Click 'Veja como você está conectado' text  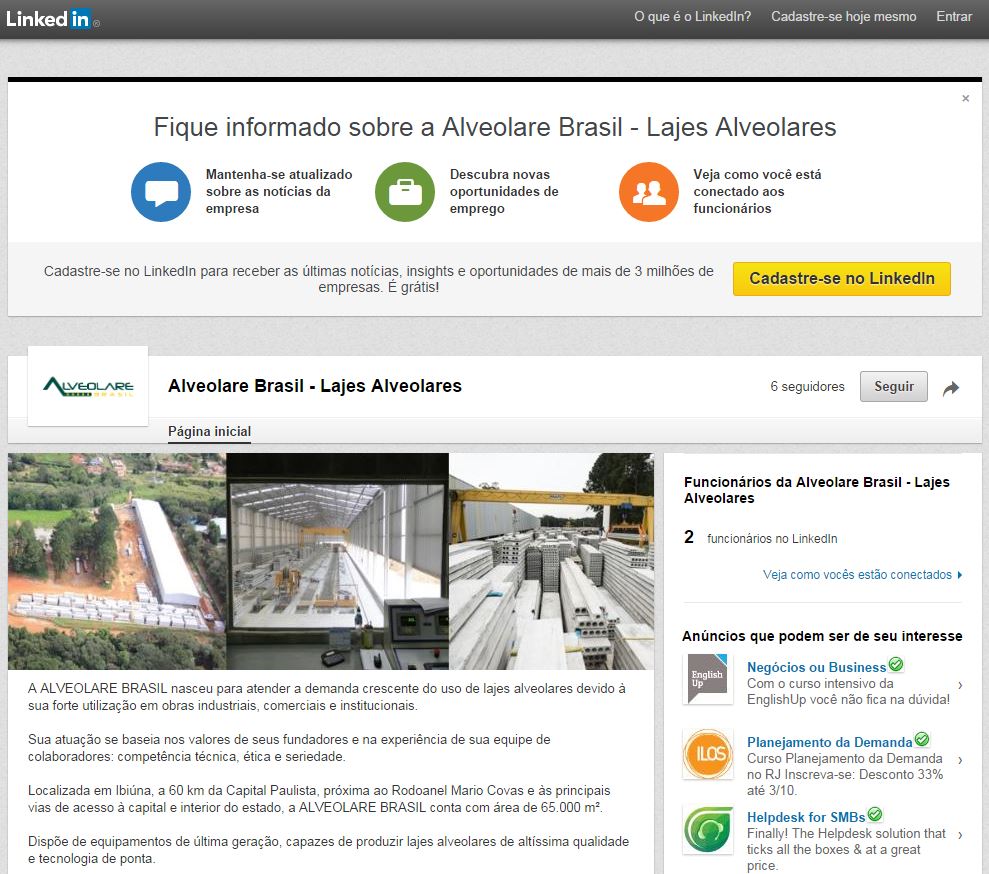point(757,192)
